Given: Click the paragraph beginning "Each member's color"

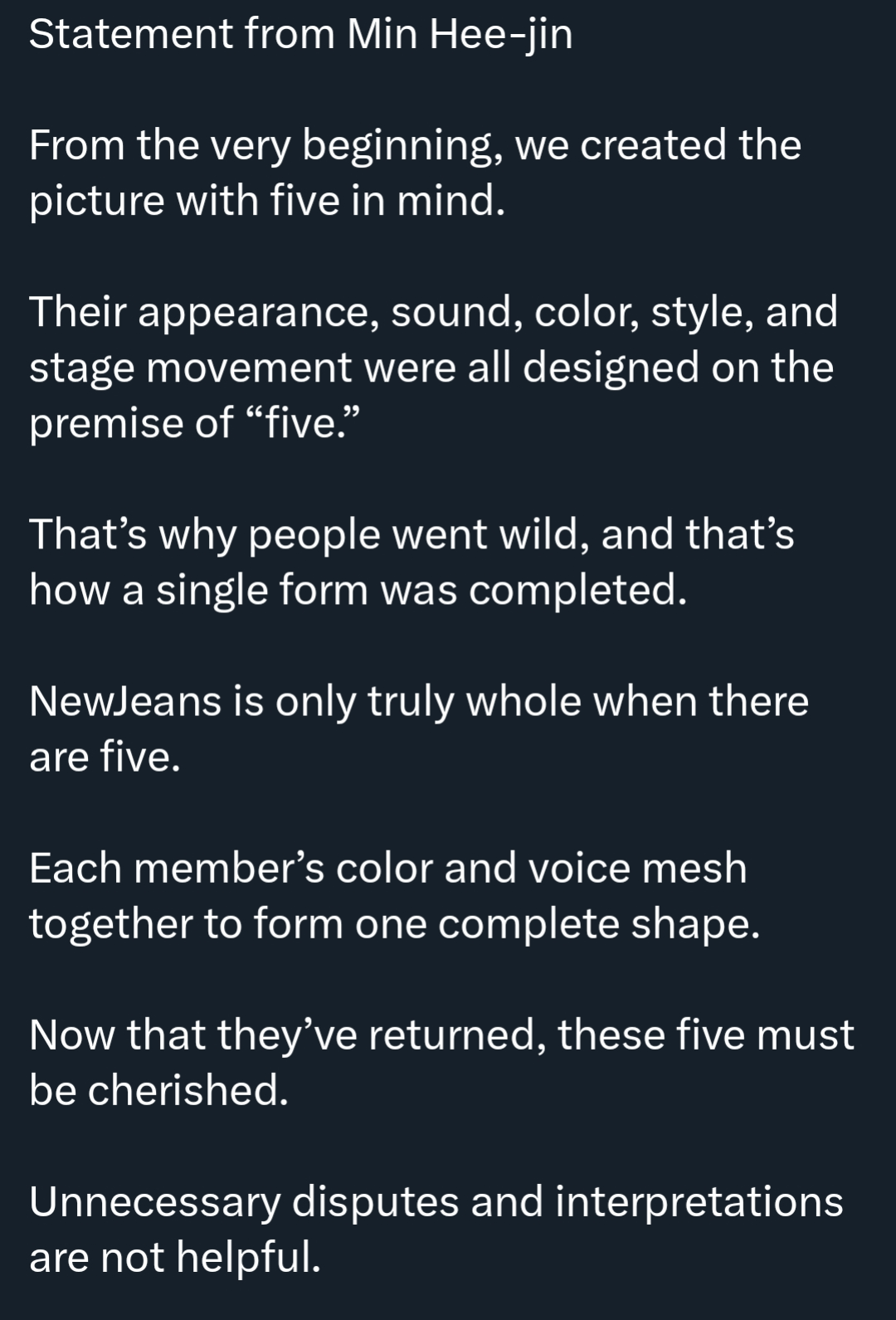Looking at the screenshot, I should coord(388,895).
